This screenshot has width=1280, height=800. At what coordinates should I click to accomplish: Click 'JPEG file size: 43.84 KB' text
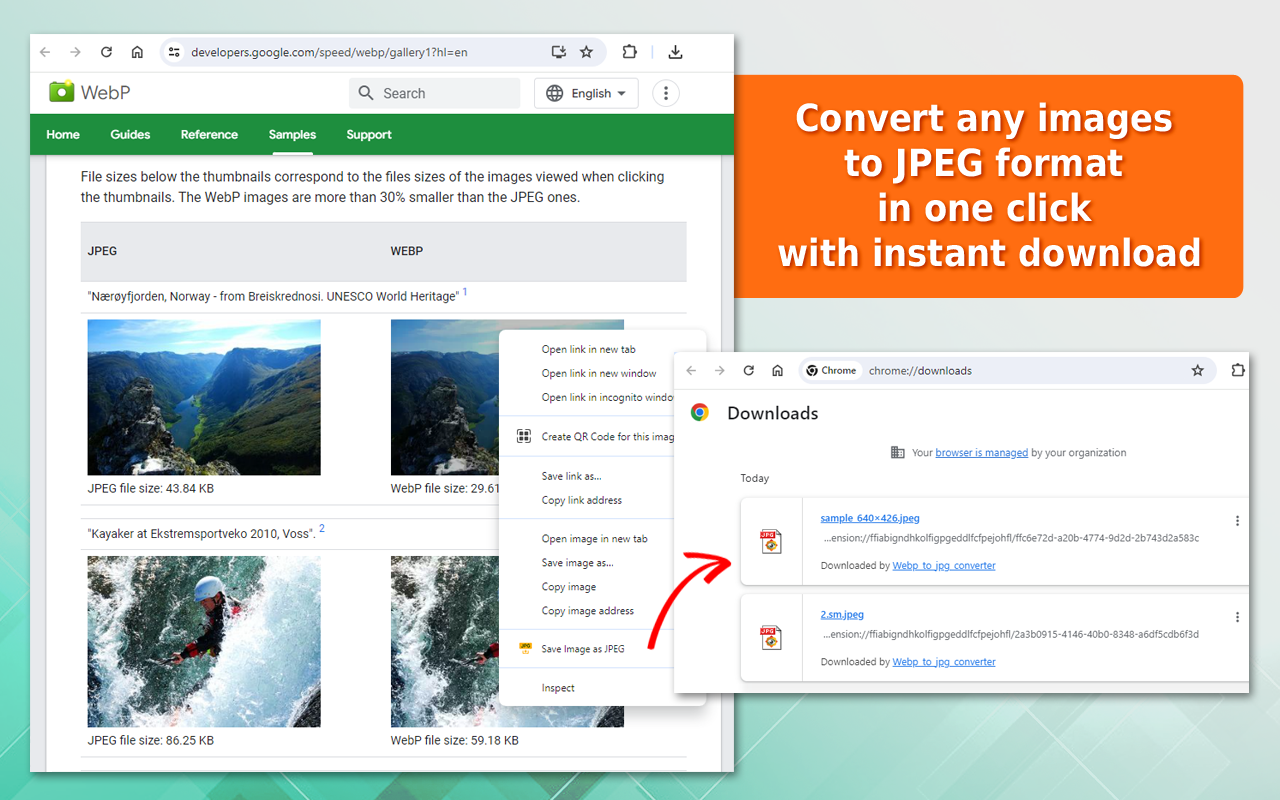click(x=151, y=489)
